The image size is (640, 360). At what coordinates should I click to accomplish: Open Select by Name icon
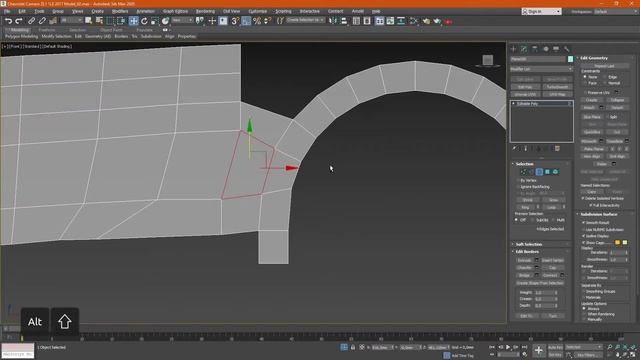pos(99,21)
